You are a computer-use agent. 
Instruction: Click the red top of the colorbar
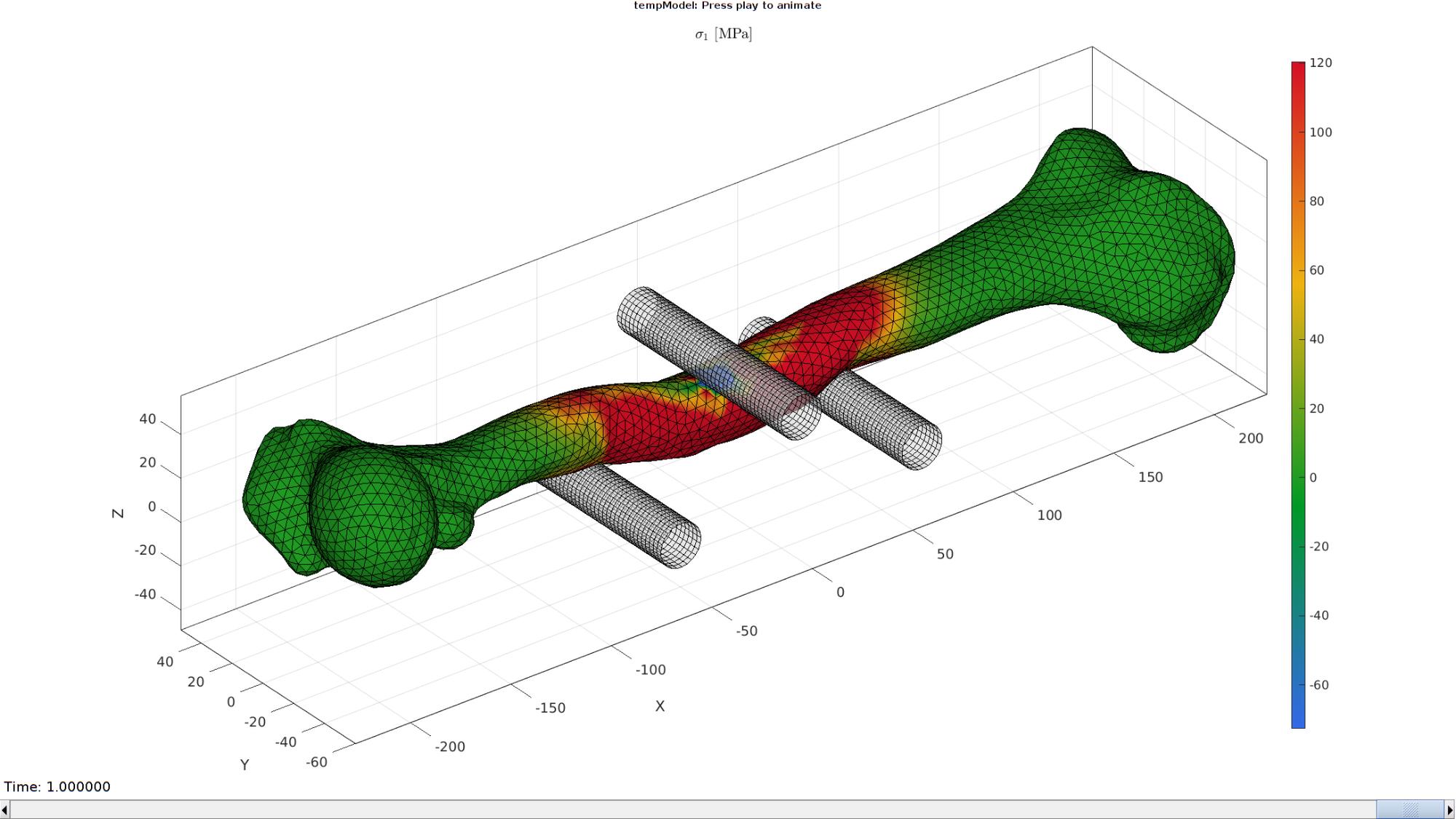coord(1298,69)
